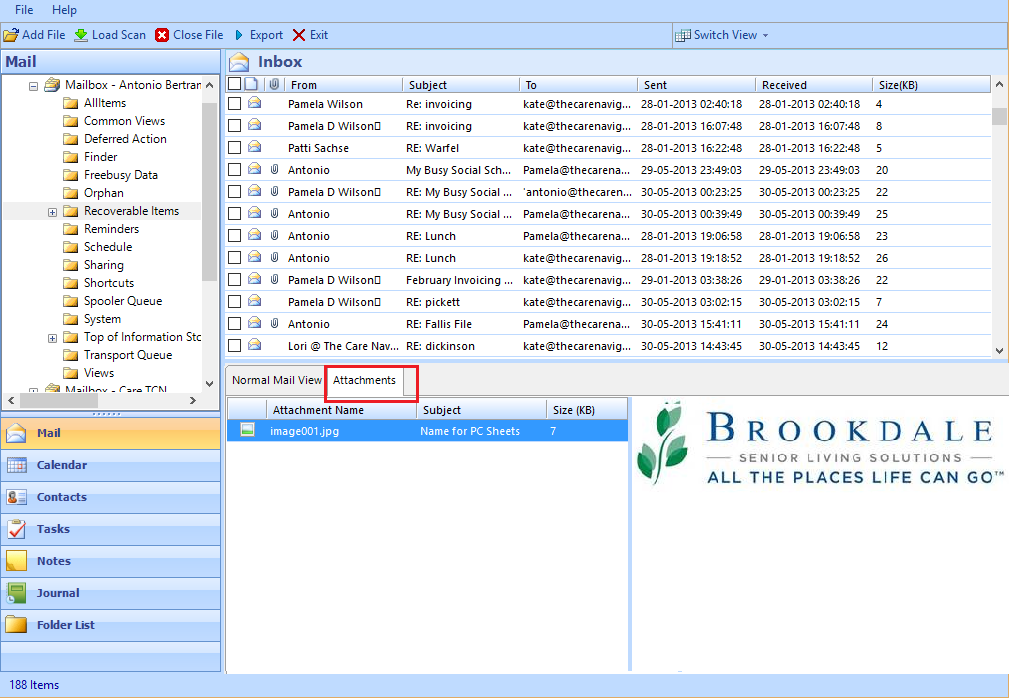
Task: Switch to Attachments tab
Action: click(x=364, y=380)
